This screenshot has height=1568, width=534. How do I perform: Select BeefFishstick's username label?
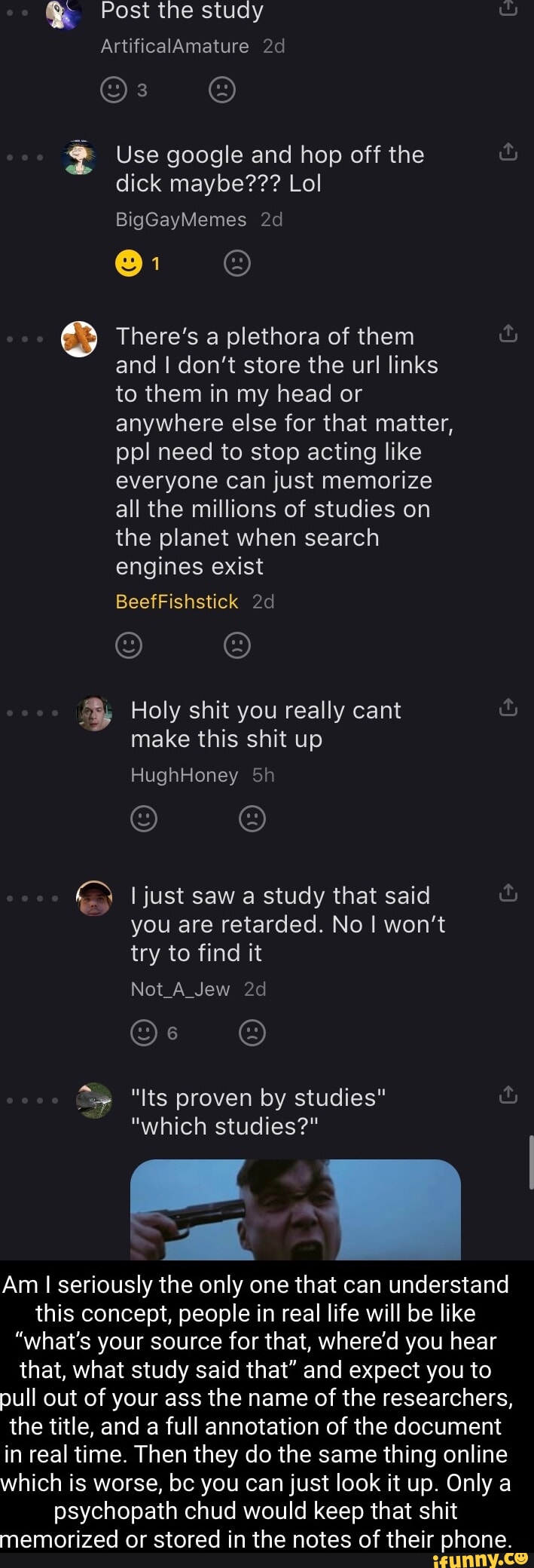176,602
